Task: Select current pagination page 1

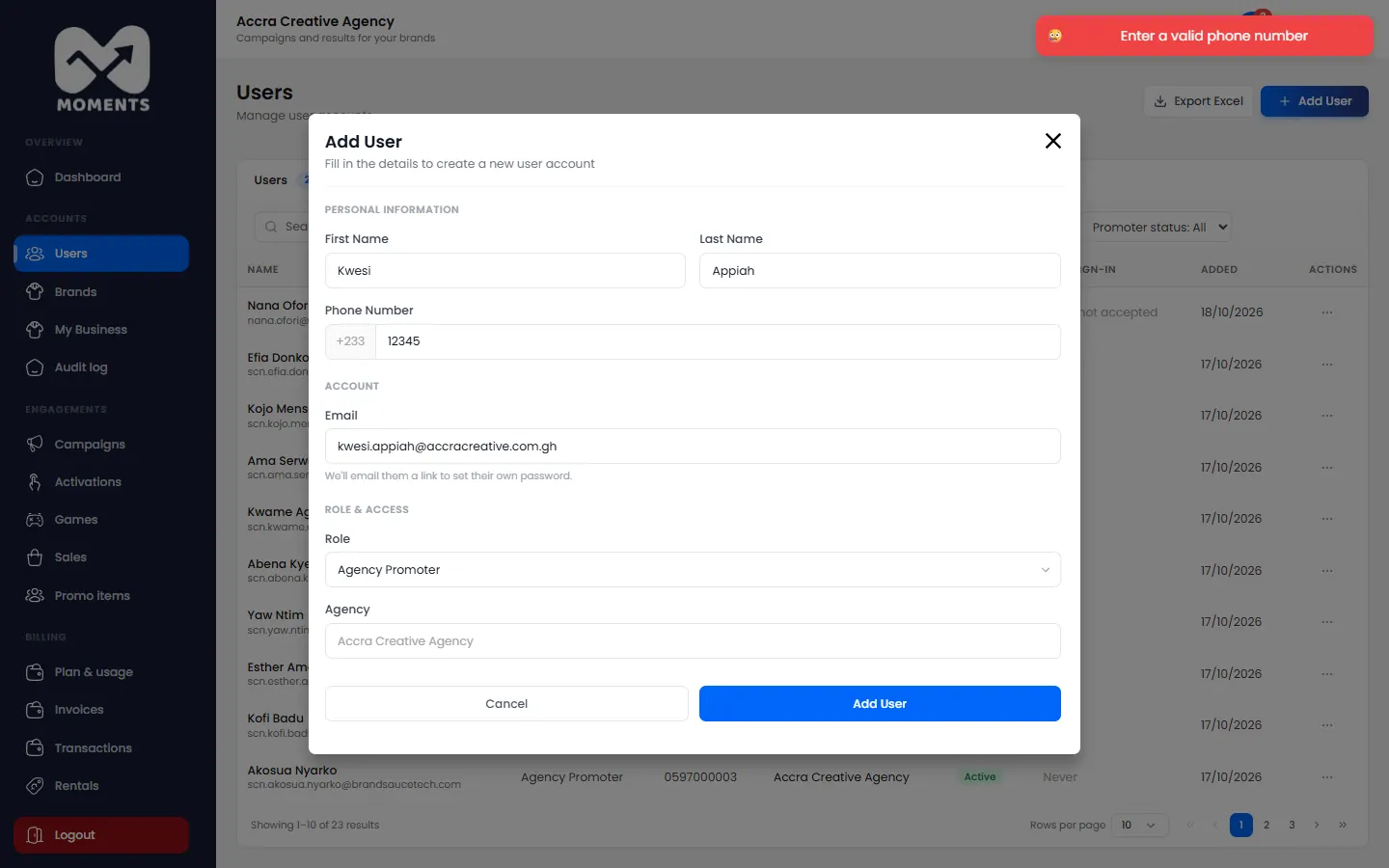Action: point(1241,826)
